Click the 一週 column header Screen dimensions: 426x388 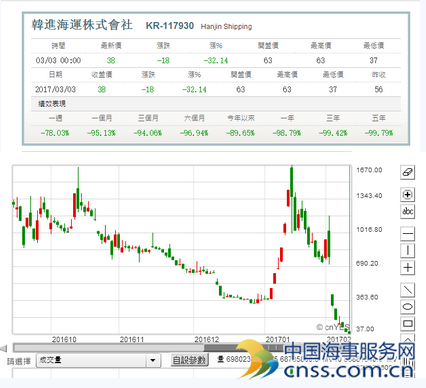(55, 118)
